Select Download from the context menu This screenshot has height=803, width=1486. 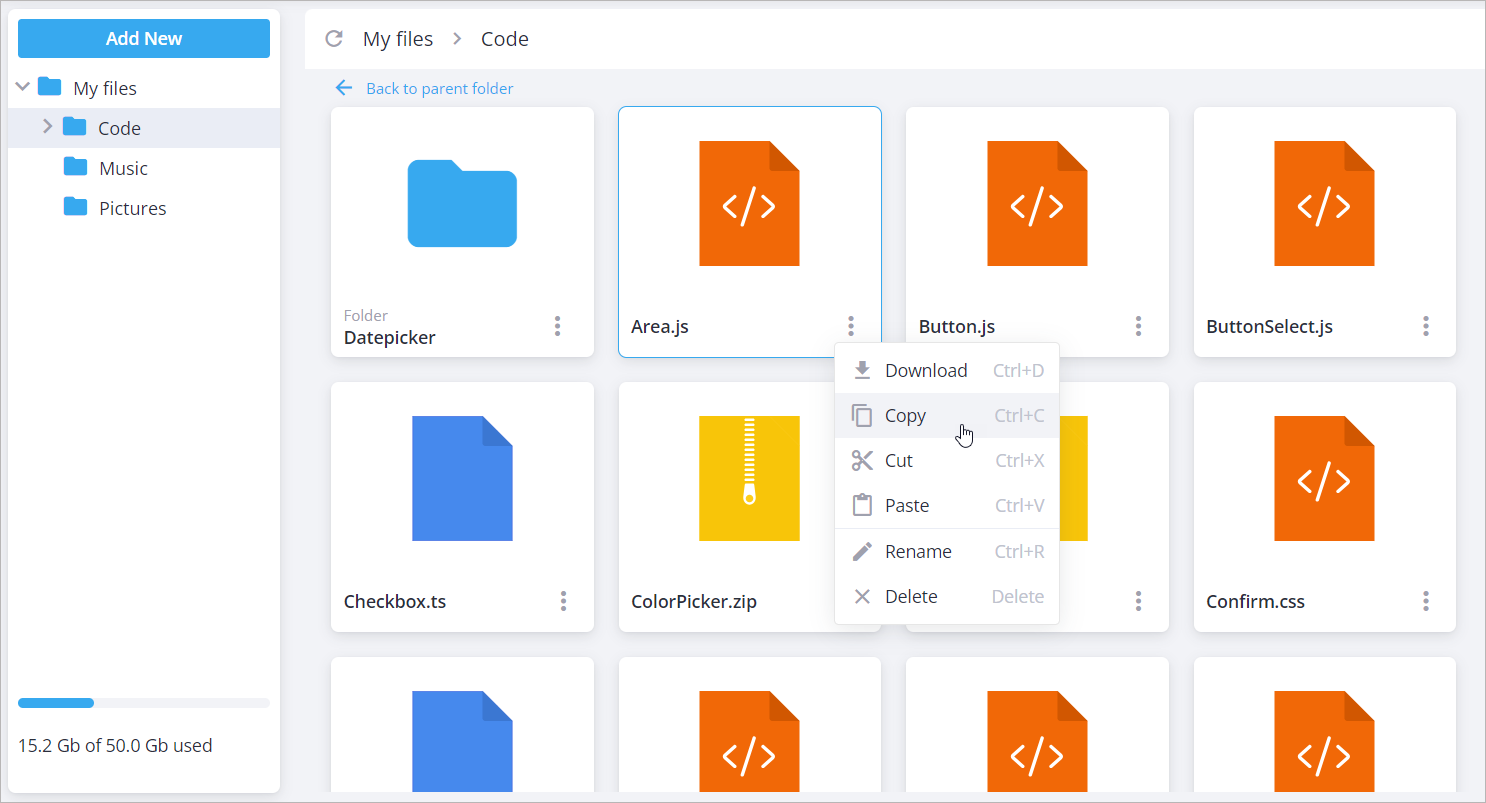pos(925,371)
